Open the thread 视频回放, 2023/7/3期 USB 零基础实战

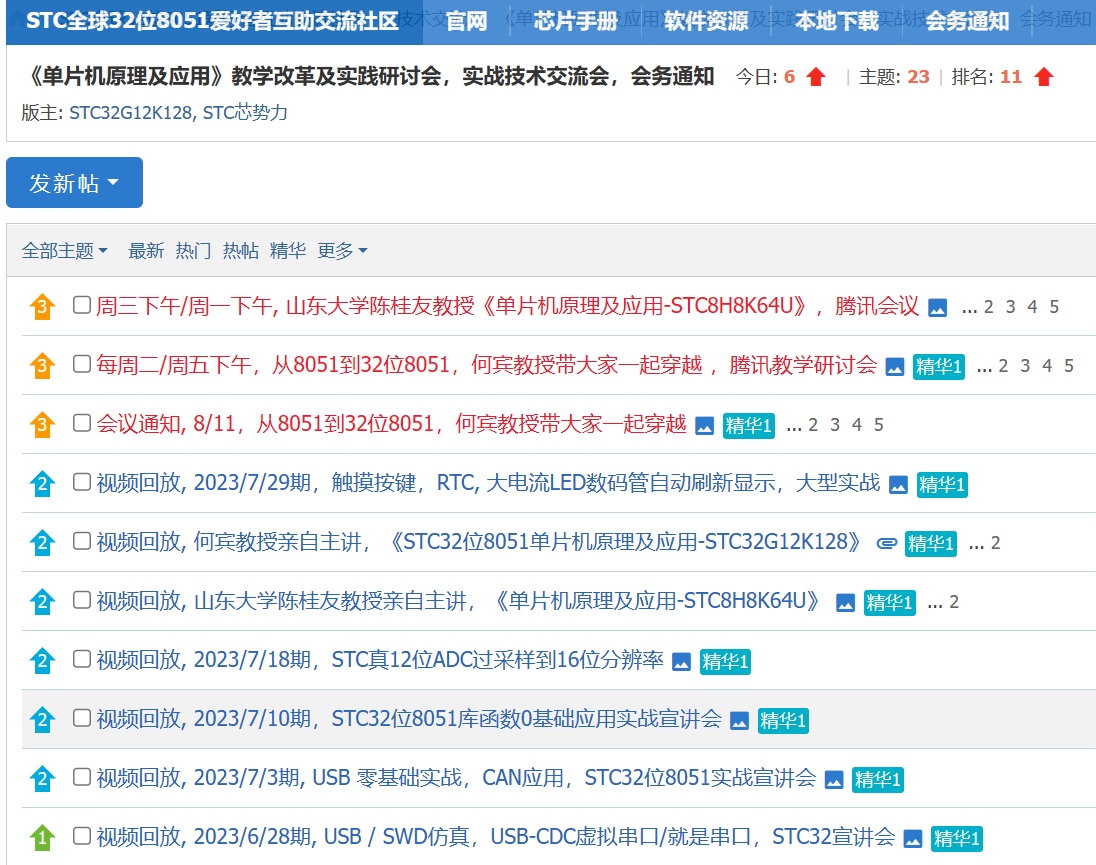coord(456,778)
